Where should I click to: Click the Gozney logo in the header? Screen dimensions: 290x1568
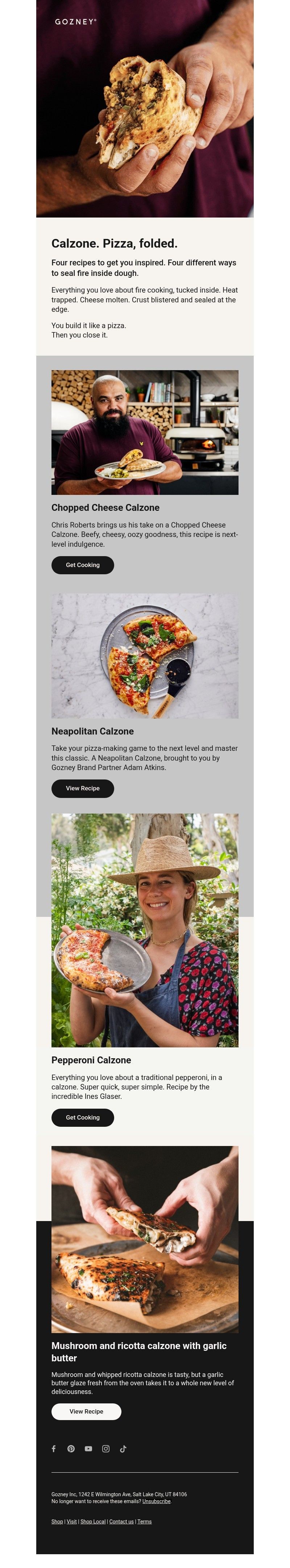[75, 22]
